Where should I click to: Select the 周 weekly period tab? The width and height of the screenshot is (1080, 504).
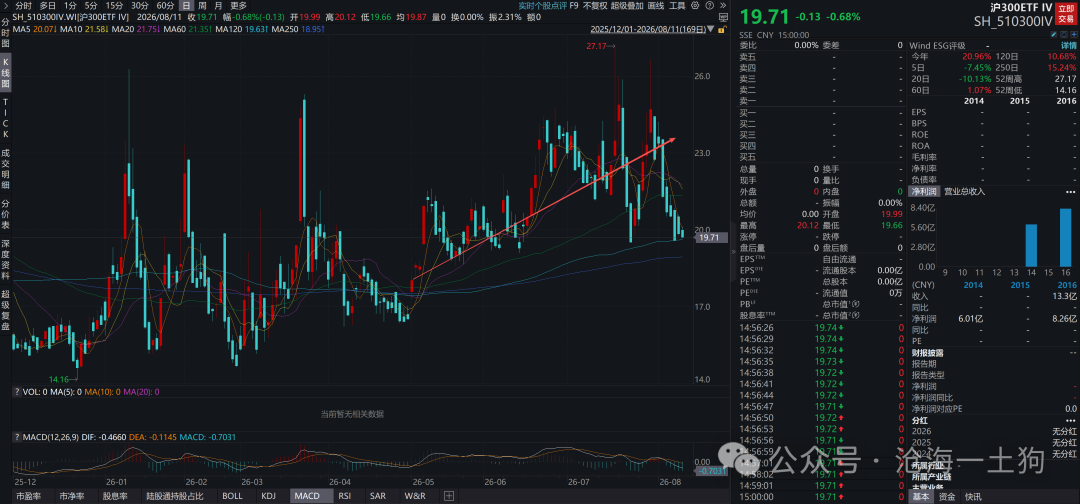coord(202,5)
